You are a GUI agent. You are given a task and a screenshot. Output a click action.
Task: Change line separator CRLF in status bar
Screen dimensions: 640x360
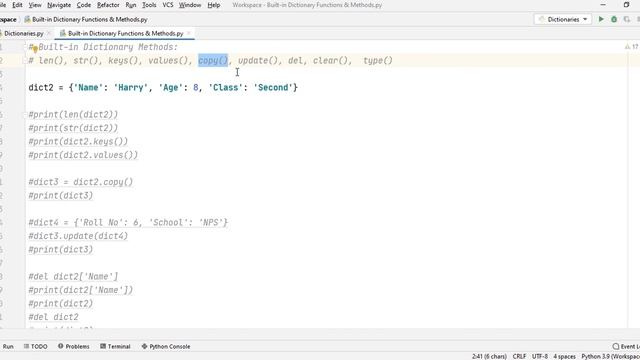click(x=519, y=356)
